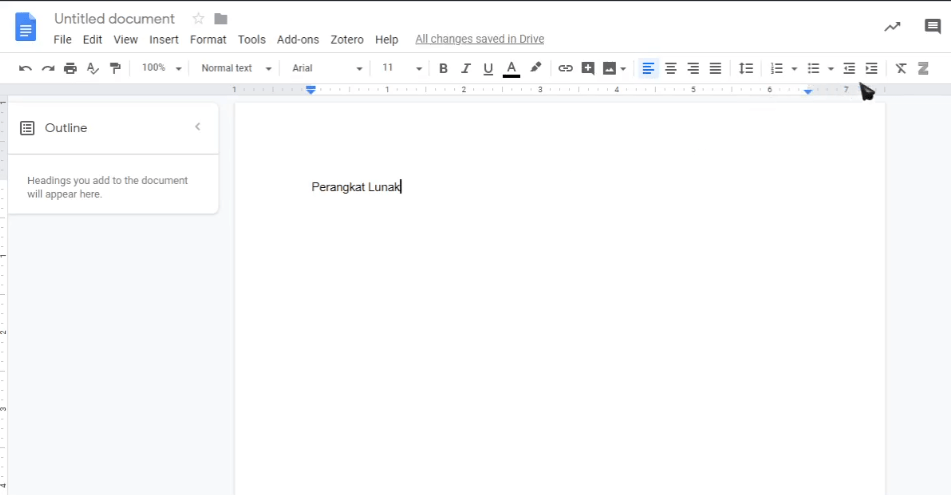Click All changes saved in Drive link
The width and height of the screenshot is (951, 495).
(x=479, y=40)
